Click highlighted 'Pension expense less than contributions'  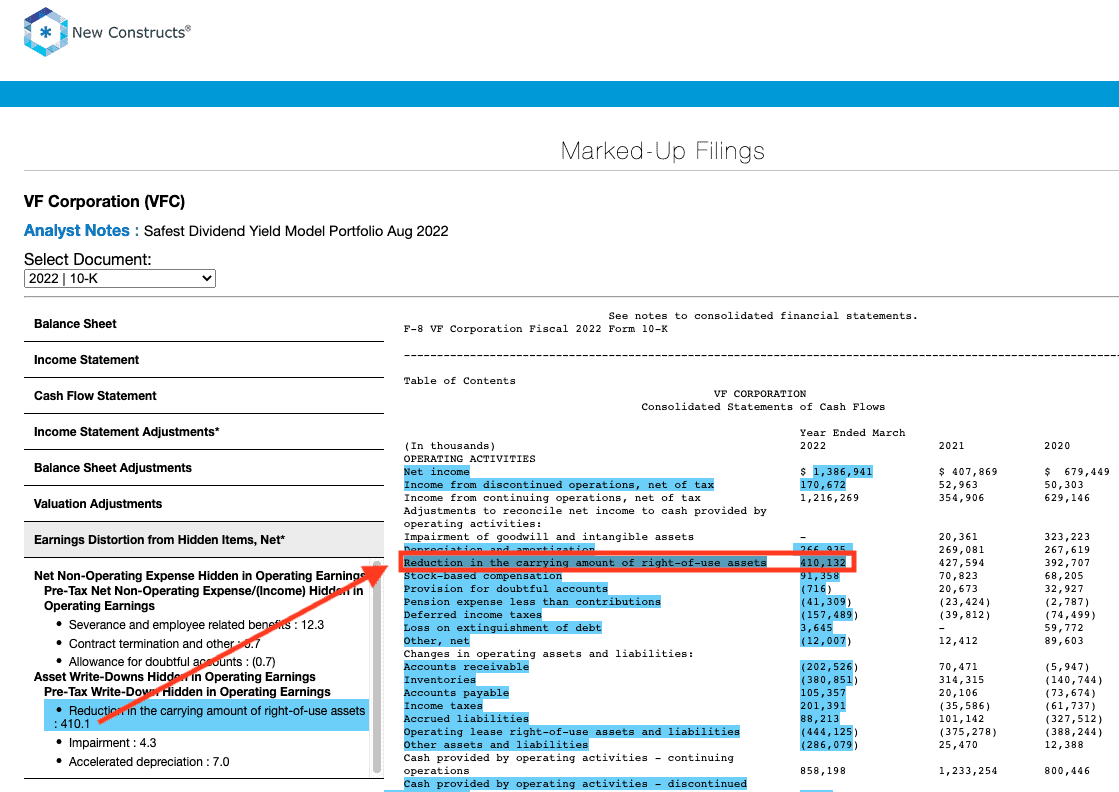tap(532, 601)
